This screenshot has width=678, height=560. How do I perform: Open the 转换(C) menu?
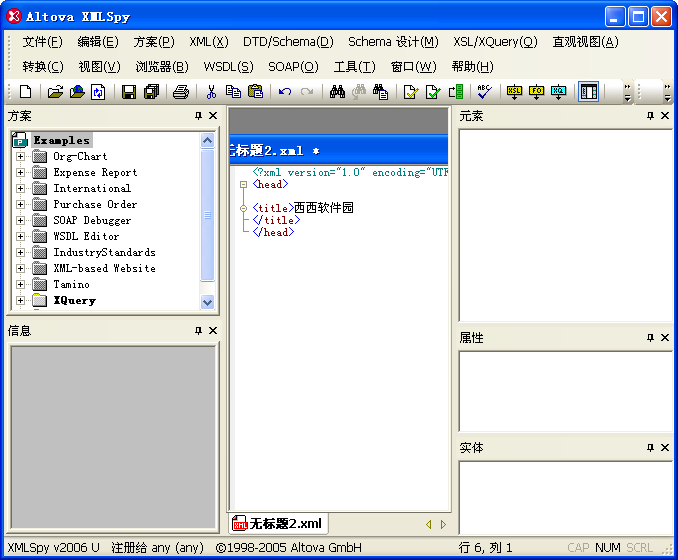click(x=43, y=67)
